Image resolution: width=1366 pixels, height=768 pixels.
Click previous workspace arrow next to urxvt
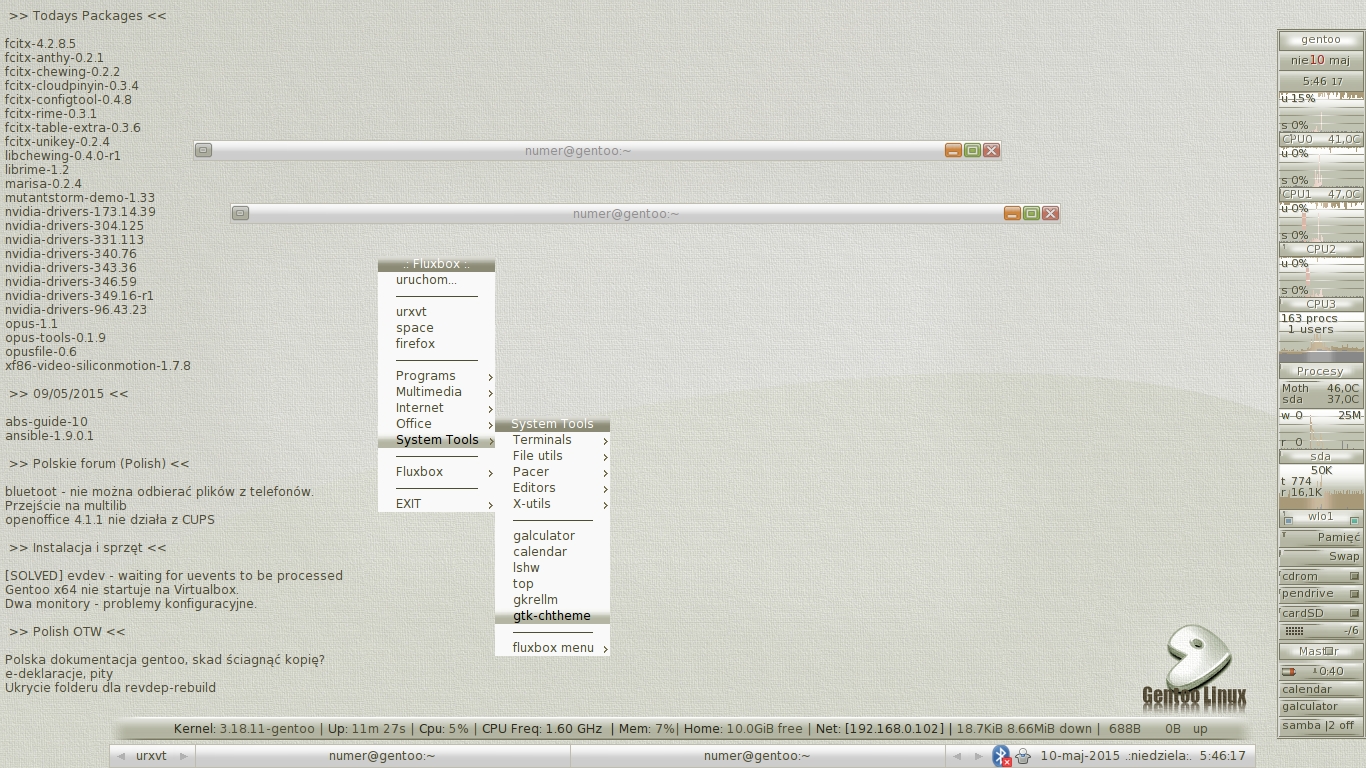click(121, 756)
